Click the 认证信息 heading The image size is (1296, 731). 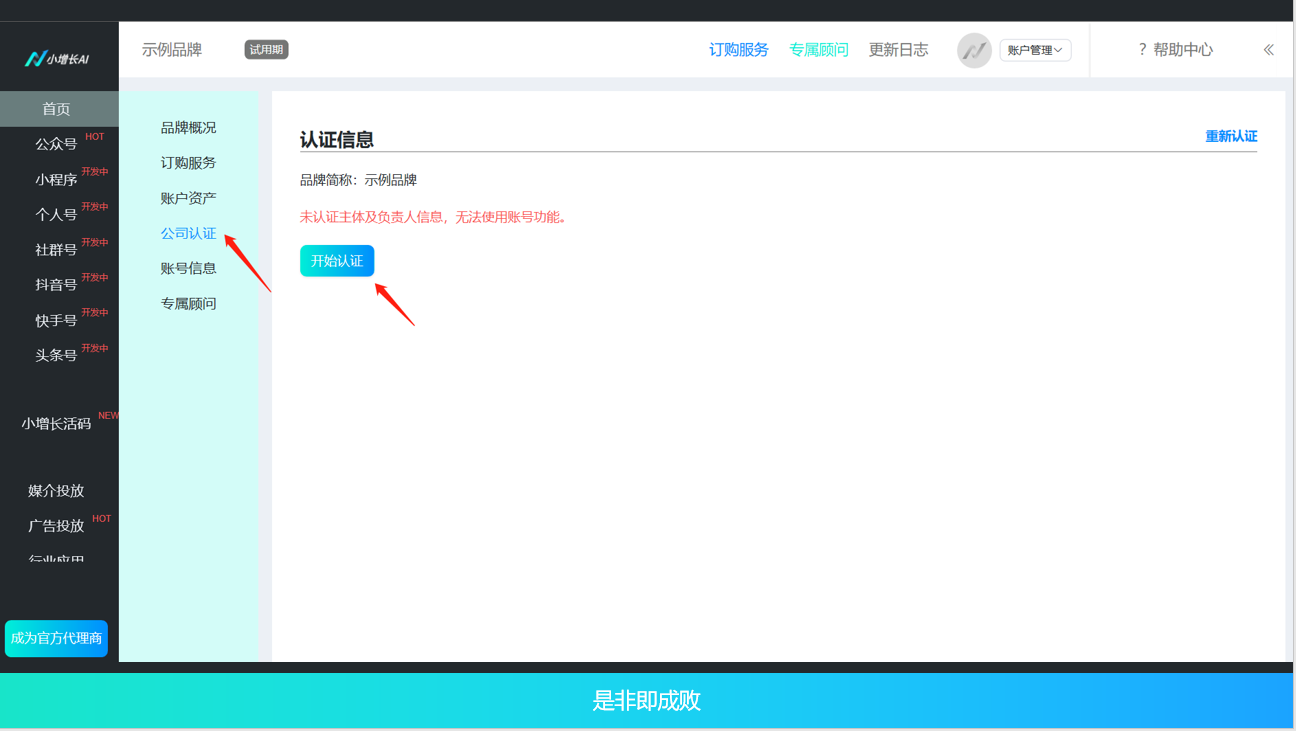pyautogui.click(x=337, y=140)
